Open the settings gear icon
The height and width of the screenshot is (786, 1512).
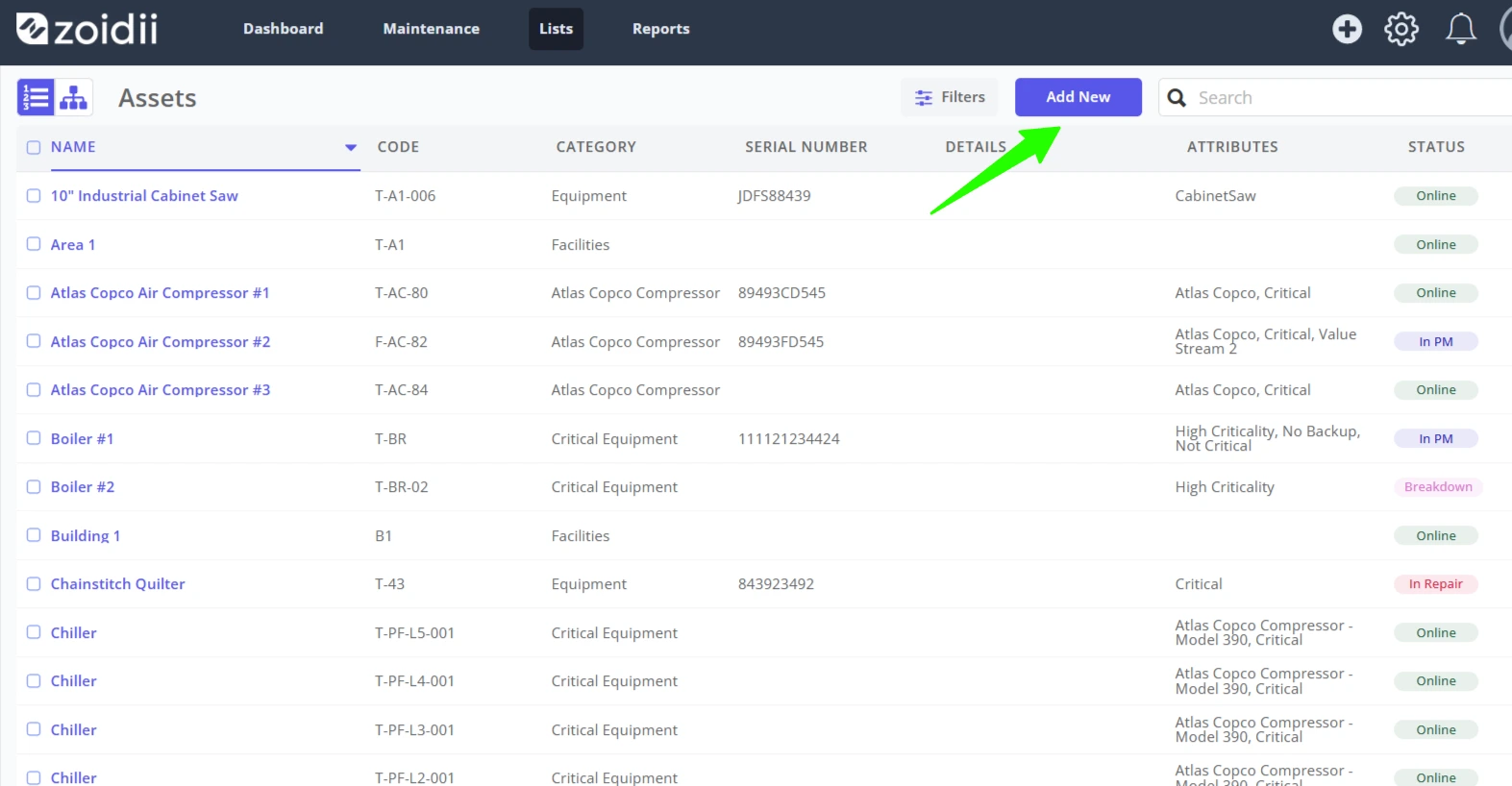[1401, 29]
